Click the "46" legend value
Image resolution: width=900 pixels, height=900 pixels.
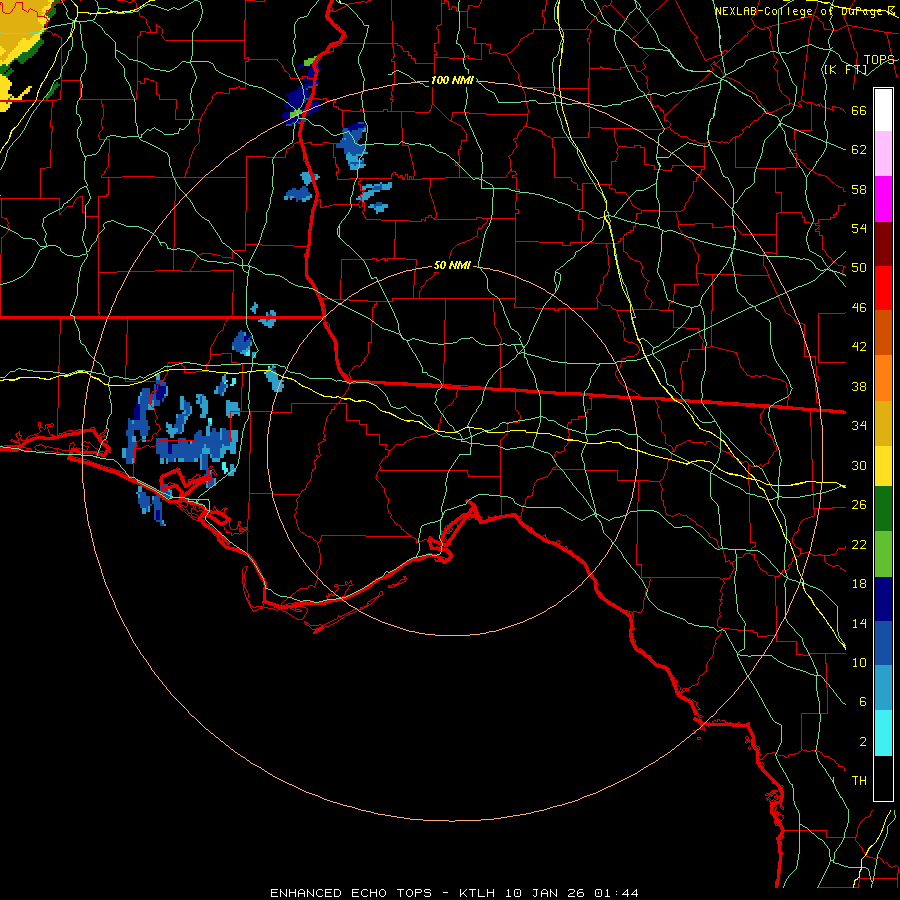859,308
